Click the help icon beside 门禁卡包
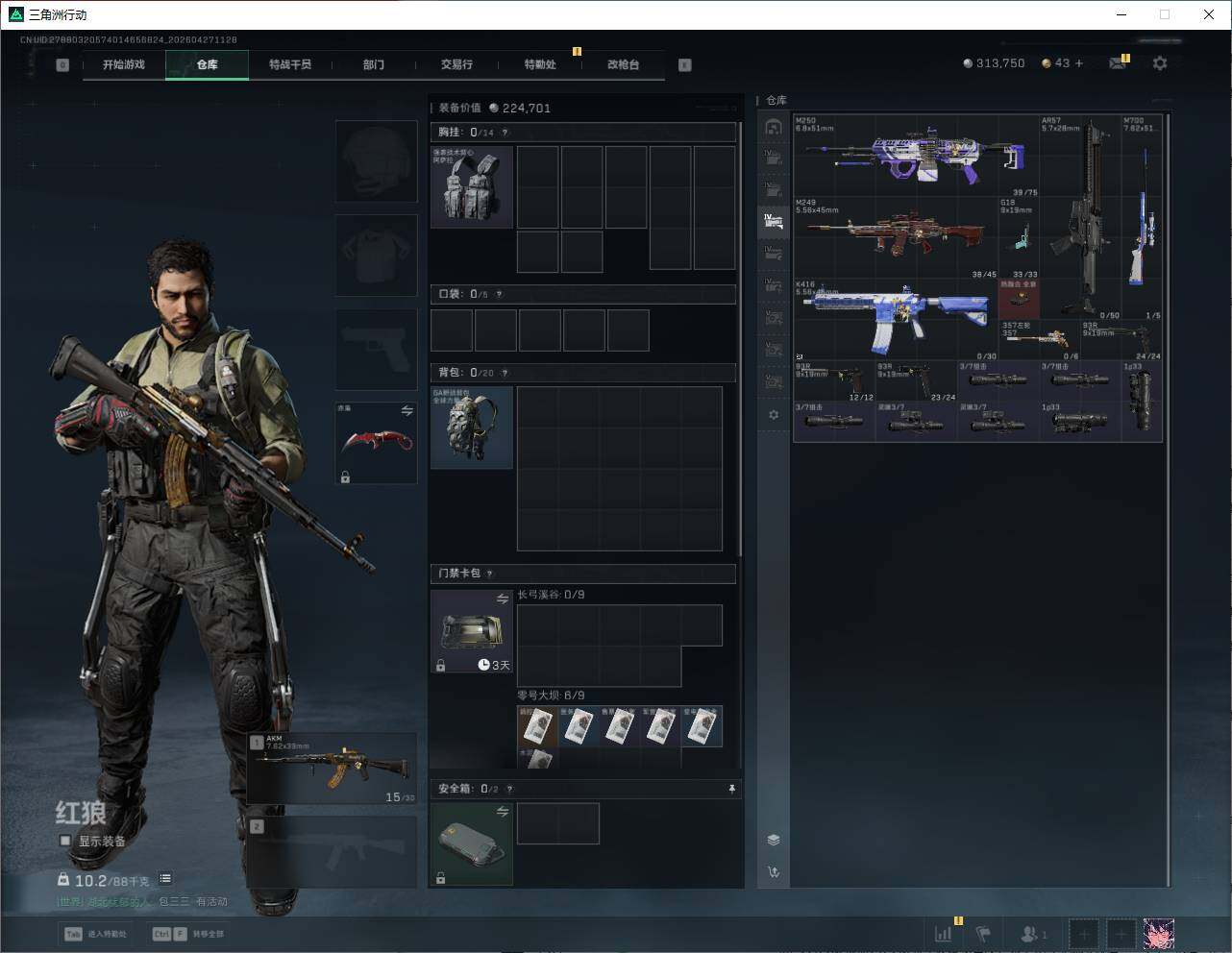 coord(489,574)
